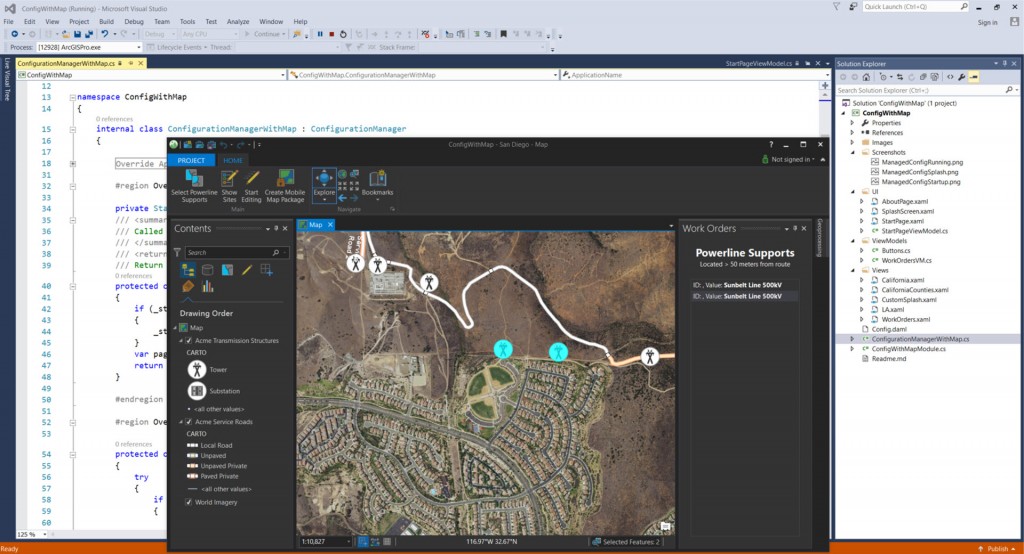Click Solution Explorer Properties wrench icon
This screenshot has height=554, width=1024.
click(x=962, y=77)
